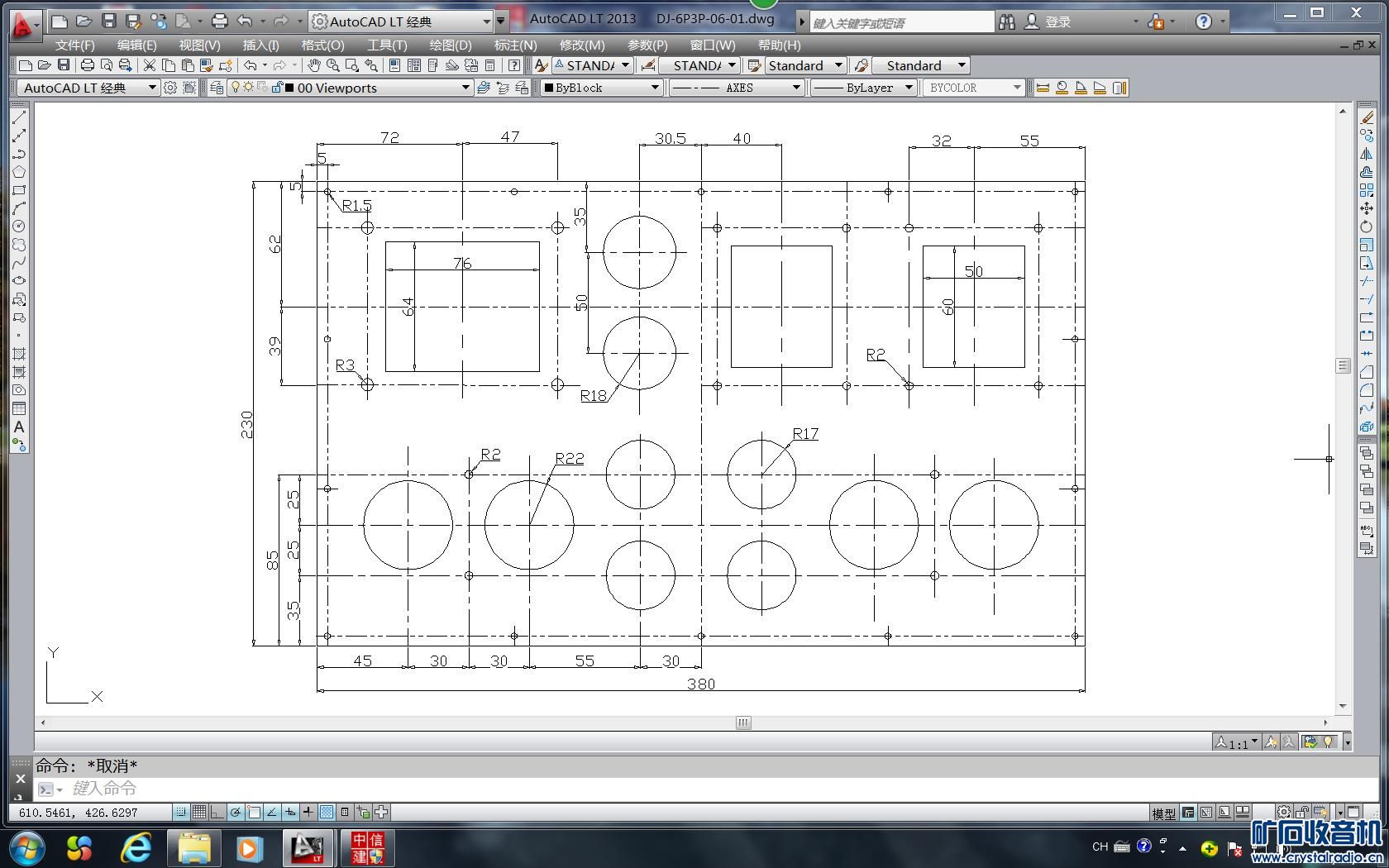Open the ByBlock color dropdown

click(654, 88)
